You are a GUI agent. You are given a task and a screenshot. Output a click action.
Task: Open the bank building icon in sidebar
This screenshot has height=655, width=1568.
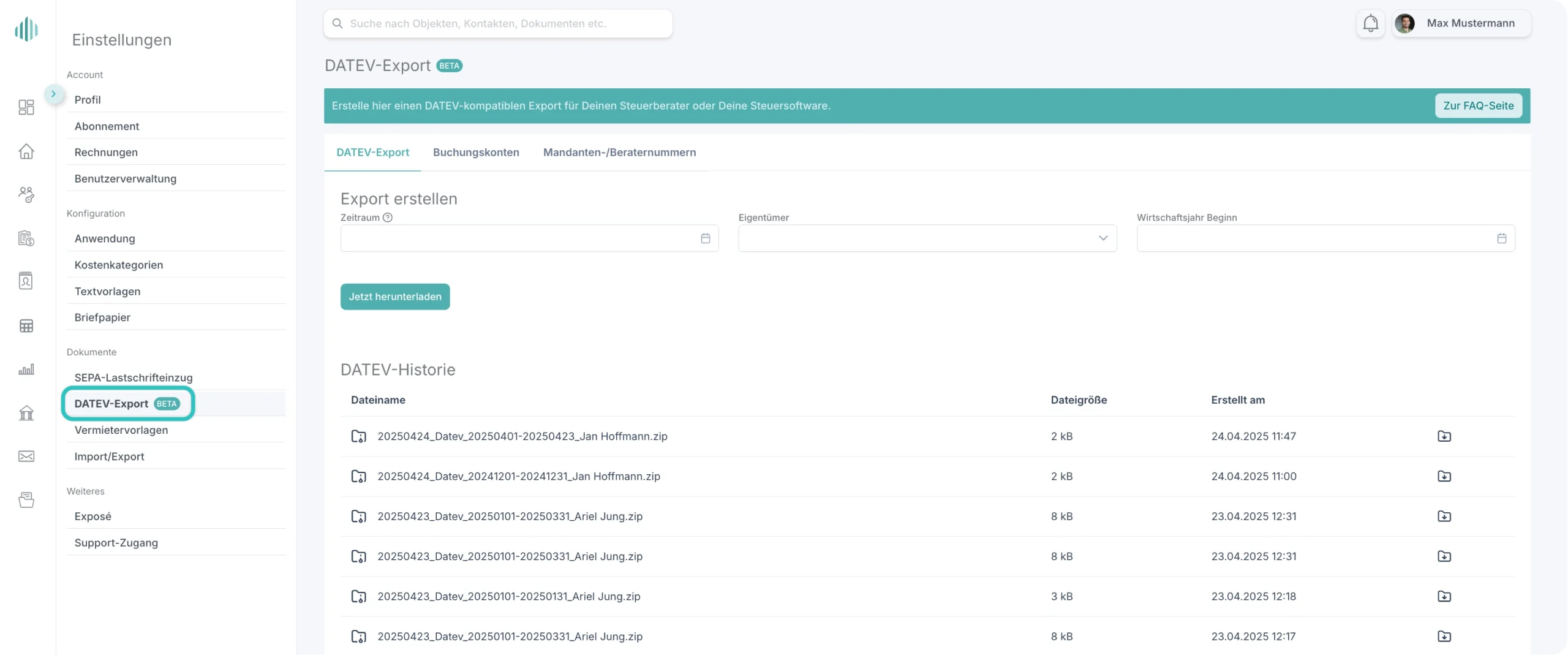point(26,412)
